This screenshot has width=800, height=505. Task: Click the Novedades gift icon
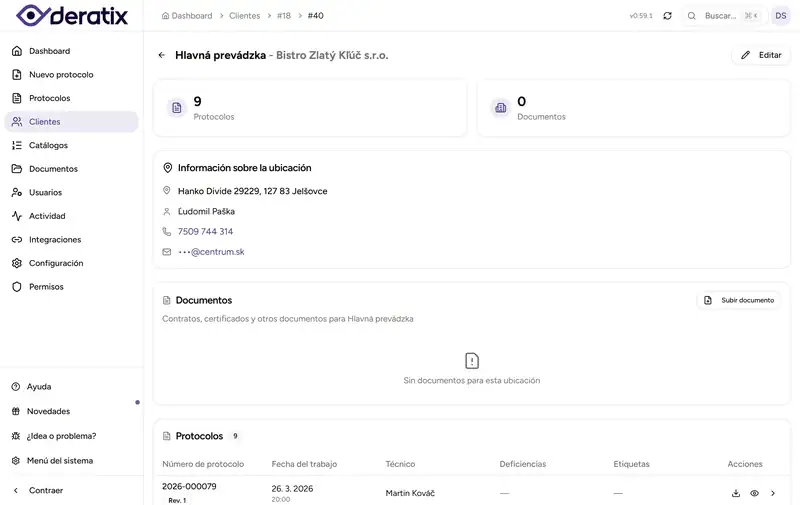click(16, 411)
